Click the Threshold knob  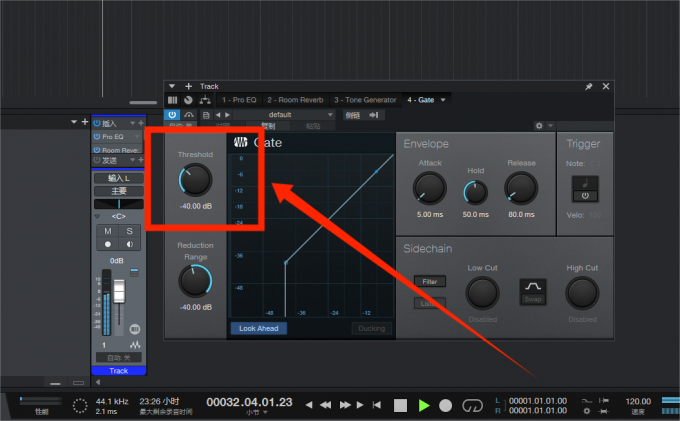tap(195, 180)
